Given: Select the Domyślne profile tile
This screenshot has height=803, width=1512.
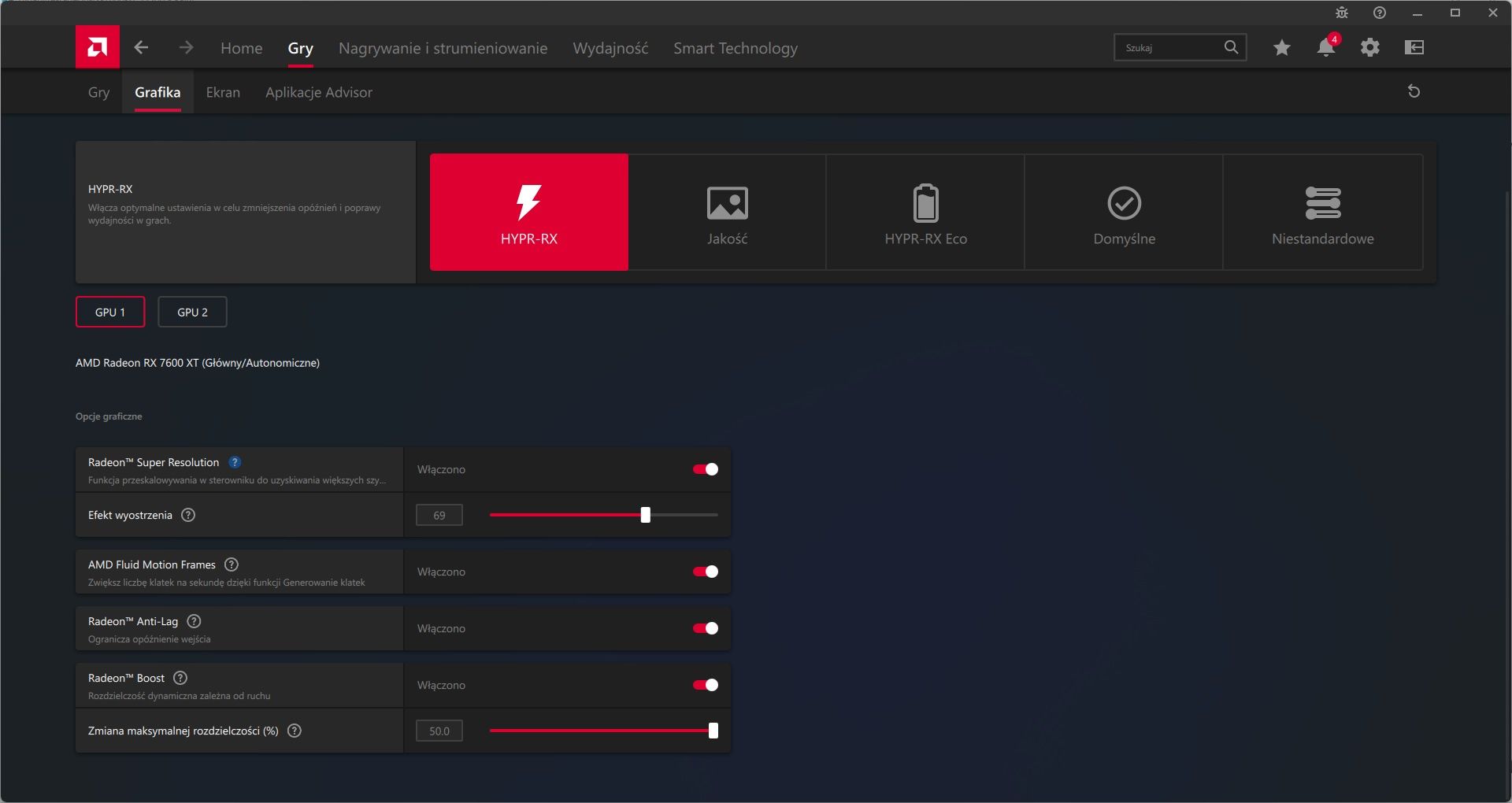Looking at the screenshot, I should point(1125,212).
